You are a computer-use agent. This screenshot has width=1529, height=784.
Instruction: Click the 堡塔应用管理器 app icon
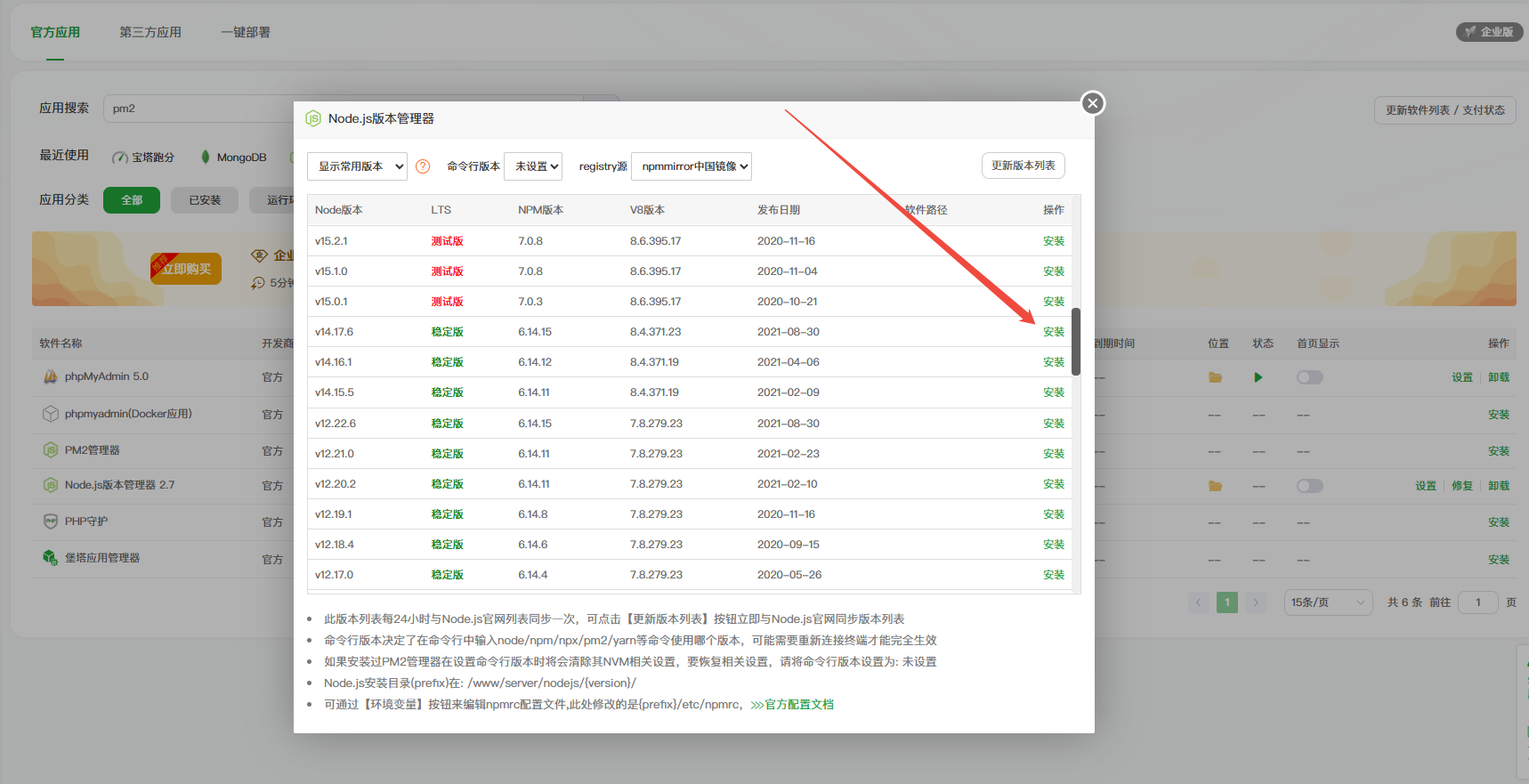pos(51,558)
